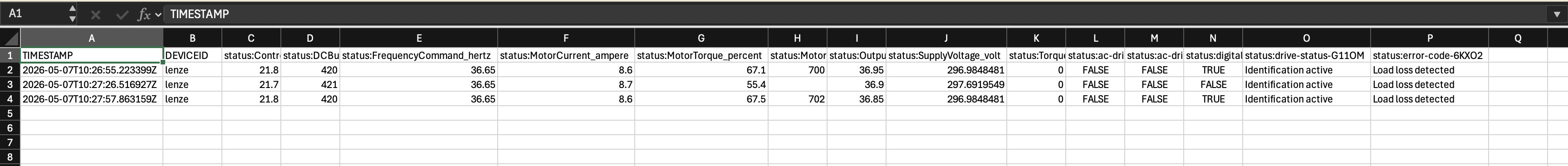1568x166 pixels.
Task: Click the cancel entry X icon
Action: coord(96,15)
